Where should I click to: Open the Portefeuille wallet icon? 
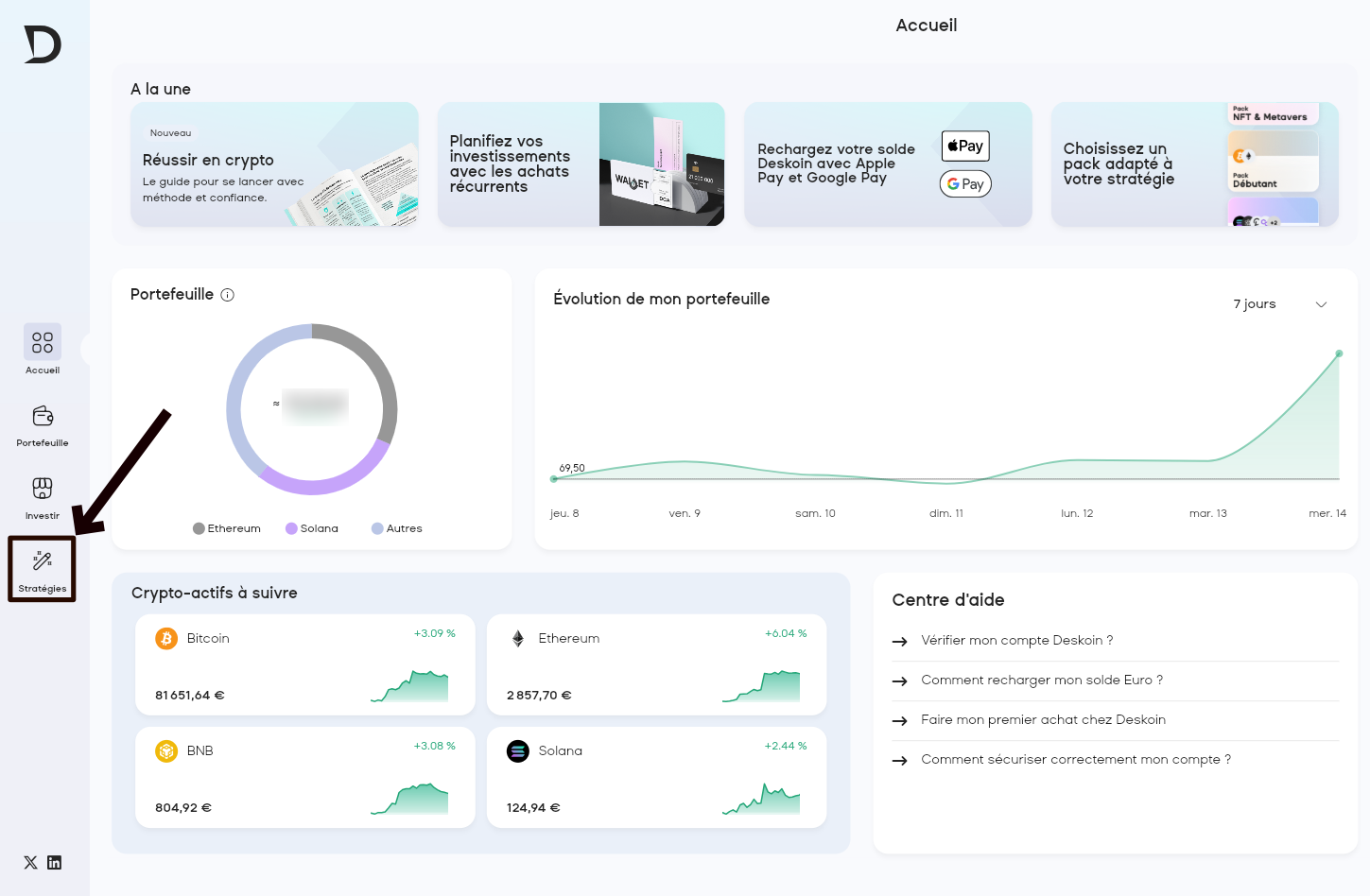[43, 416]
